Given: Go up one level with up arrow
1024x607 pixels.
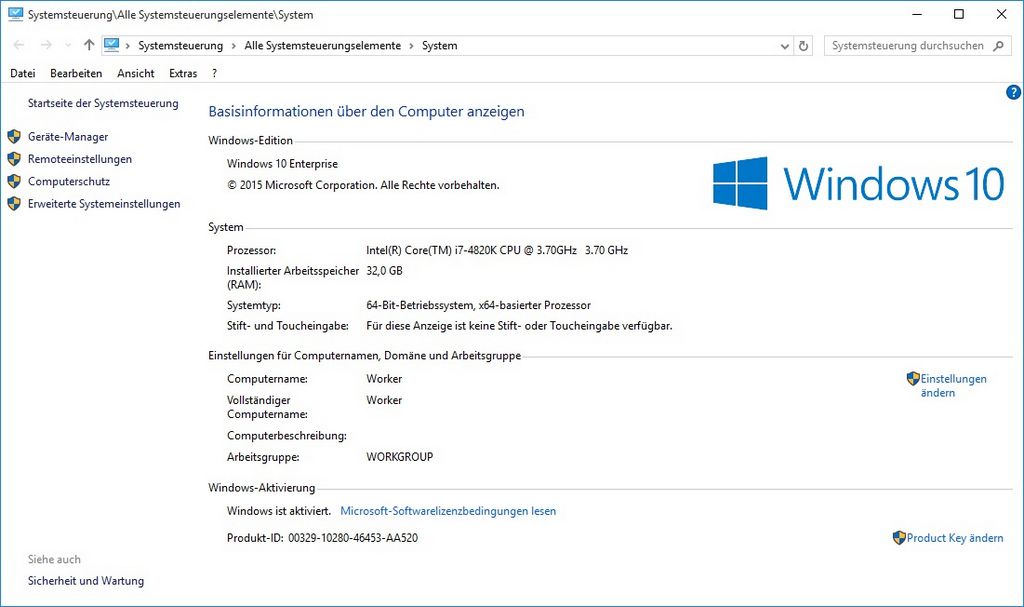Looking at the screenshot, I should [x=89, y=45].
